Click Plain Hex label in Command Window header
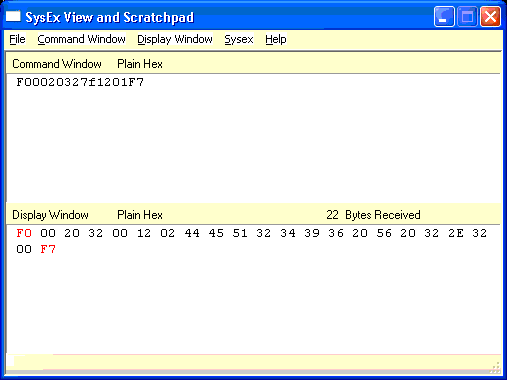The height and width of the screenshot is (380, 507). (140, 64)
